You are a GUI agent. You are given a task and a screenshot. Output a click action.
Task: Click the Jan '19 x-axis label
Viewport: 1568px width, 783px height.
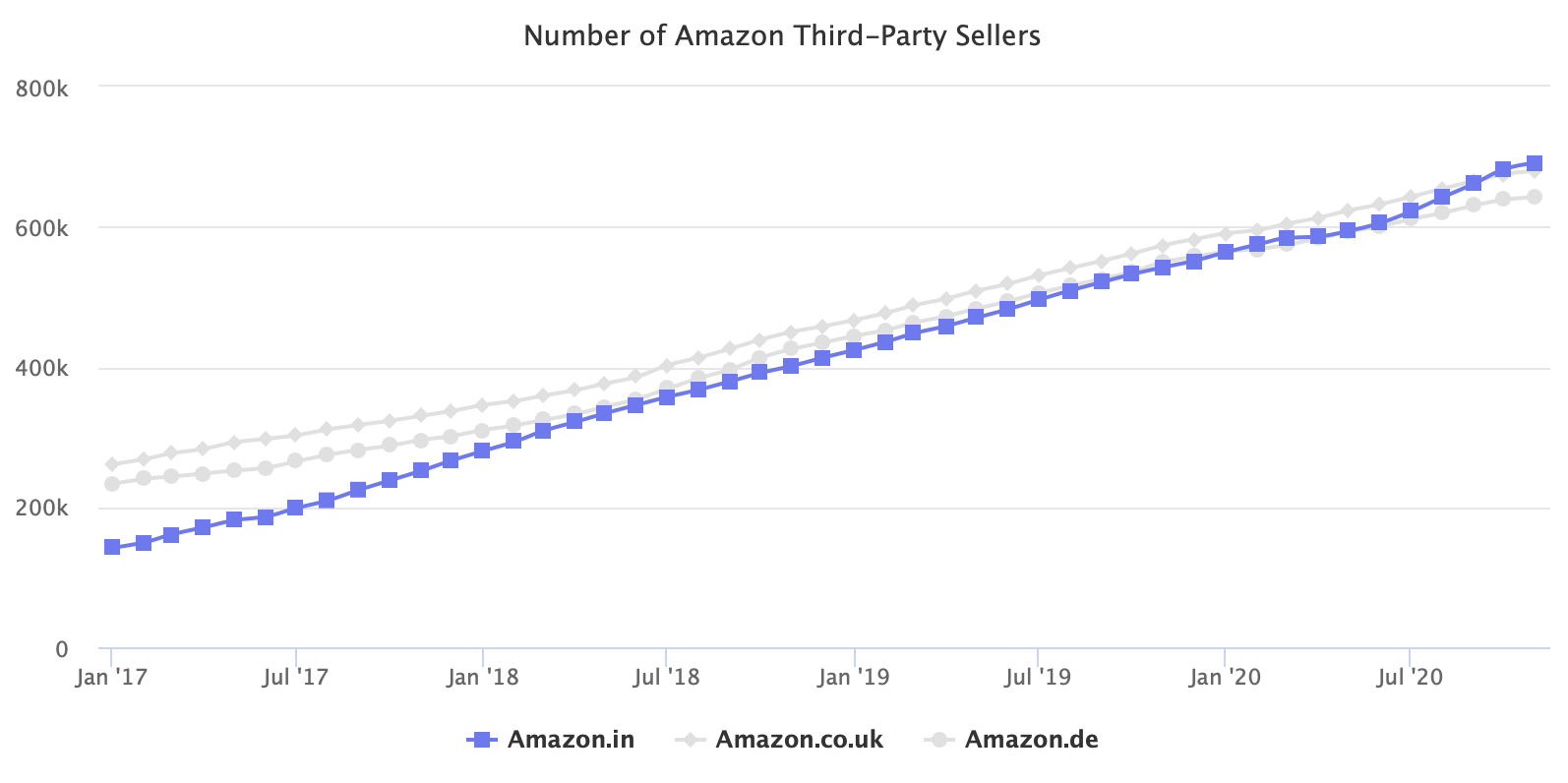854,678
